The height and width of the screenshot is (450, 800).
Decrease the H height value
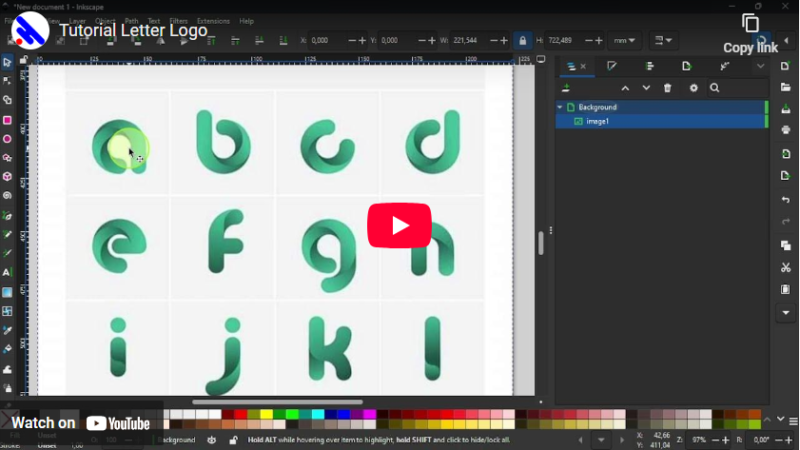588,40
